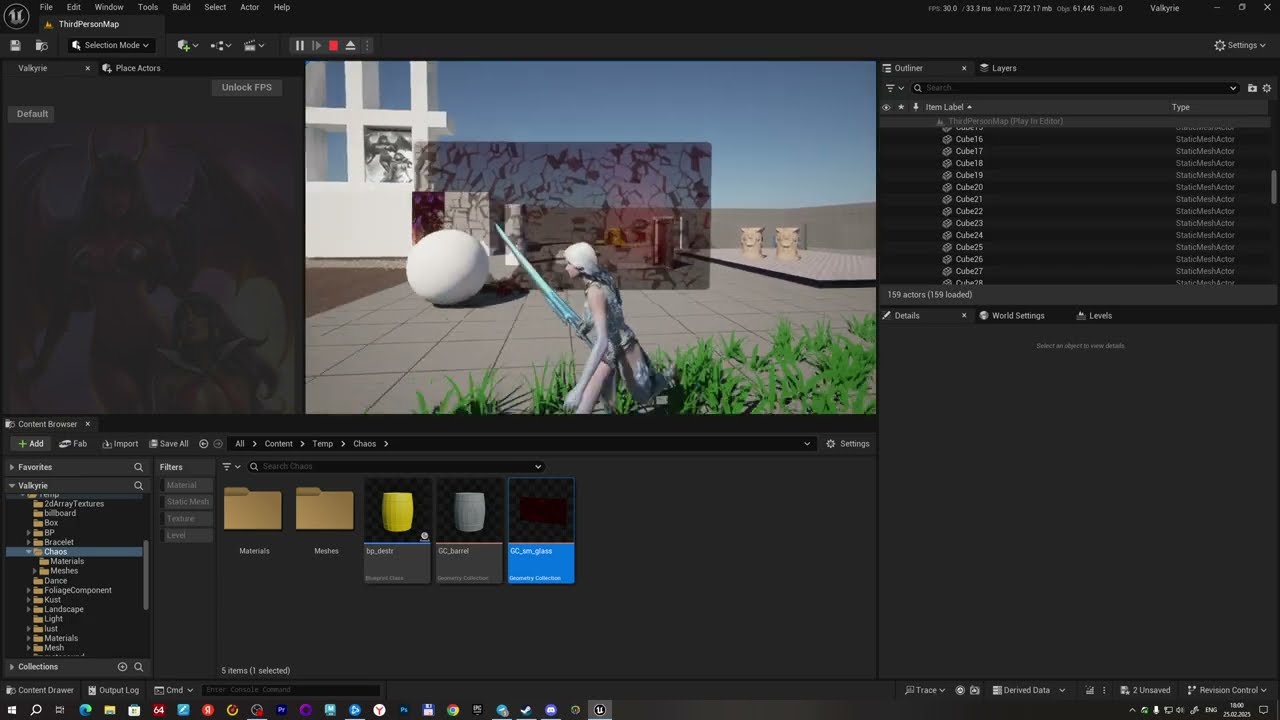The image size is (1280, 720).
Task: Click the Default button
Action: pos(32,114)
